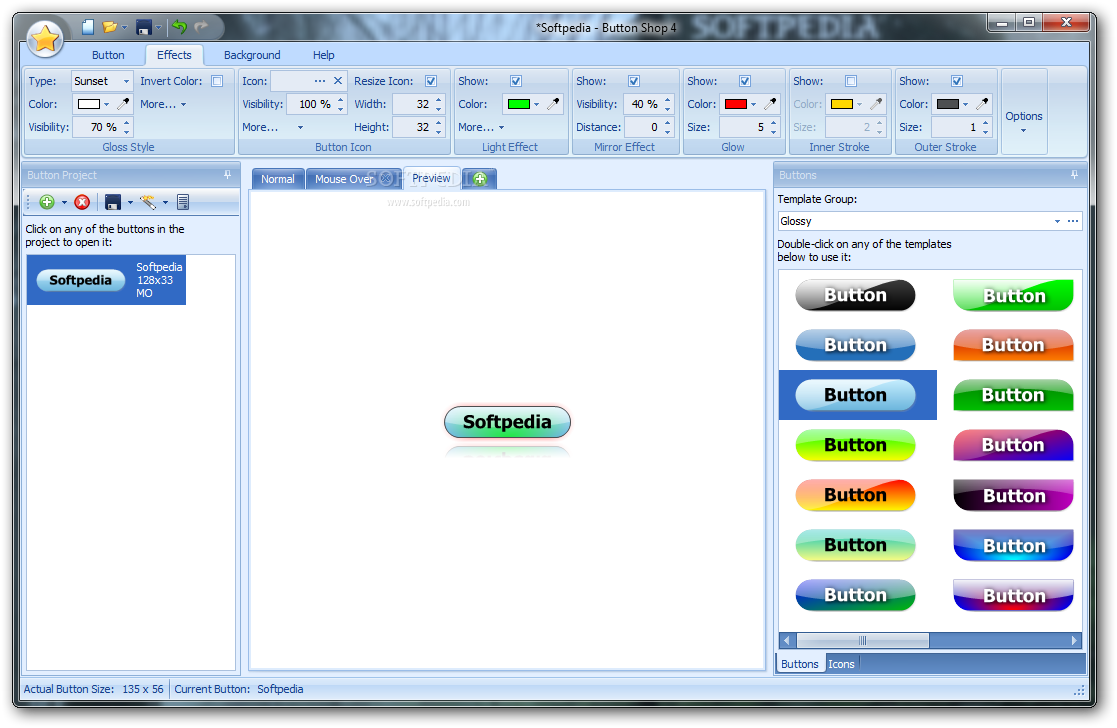This screenshot has height=728, width=1117.
Task: Click the red glow color swatch
Action: click(x=735, y=104)
